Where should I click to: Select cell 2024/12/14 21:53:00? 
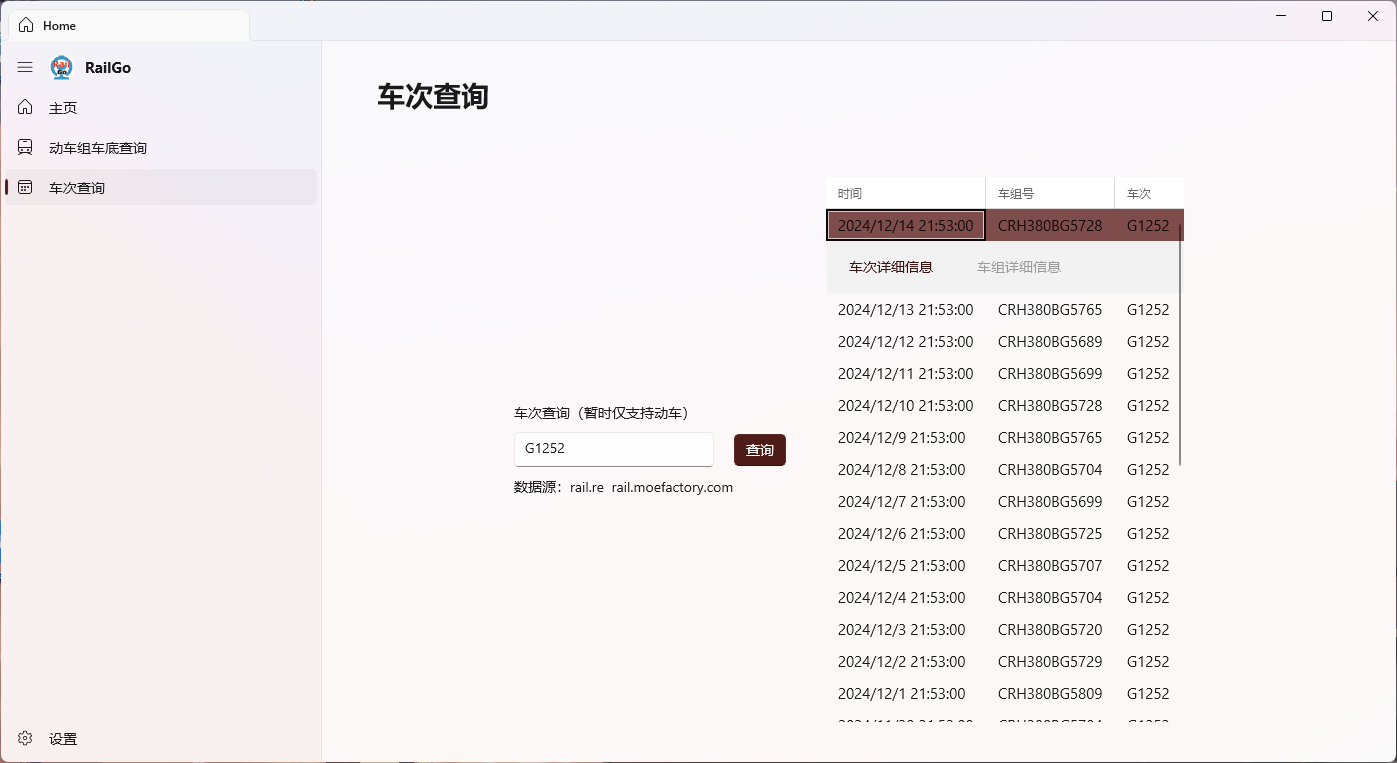[906, 225]
